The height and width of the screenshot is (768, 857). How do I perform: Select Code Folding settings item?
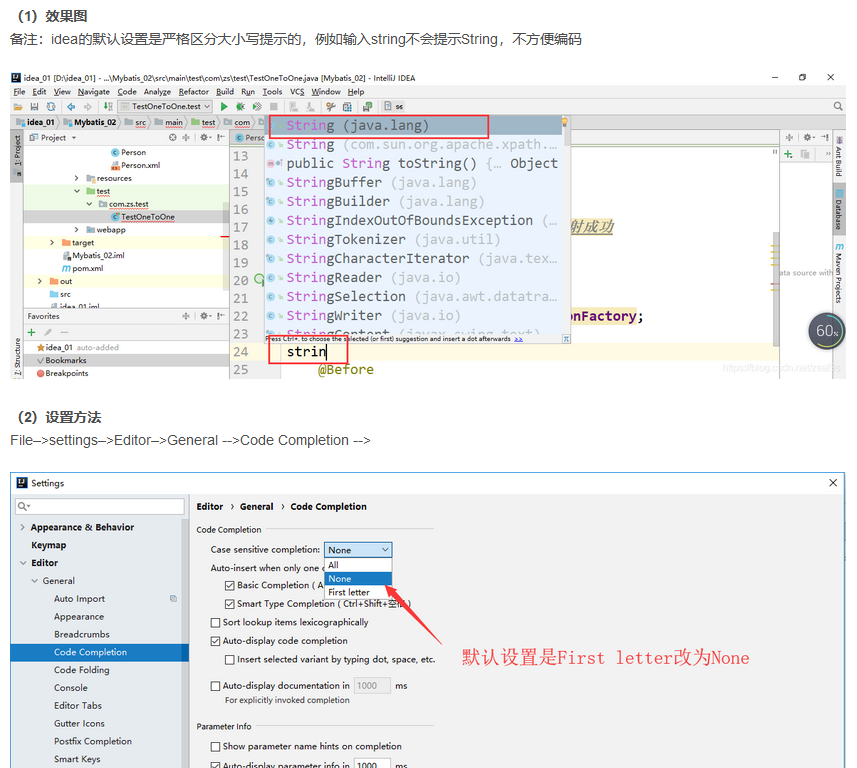pos(81,670)
